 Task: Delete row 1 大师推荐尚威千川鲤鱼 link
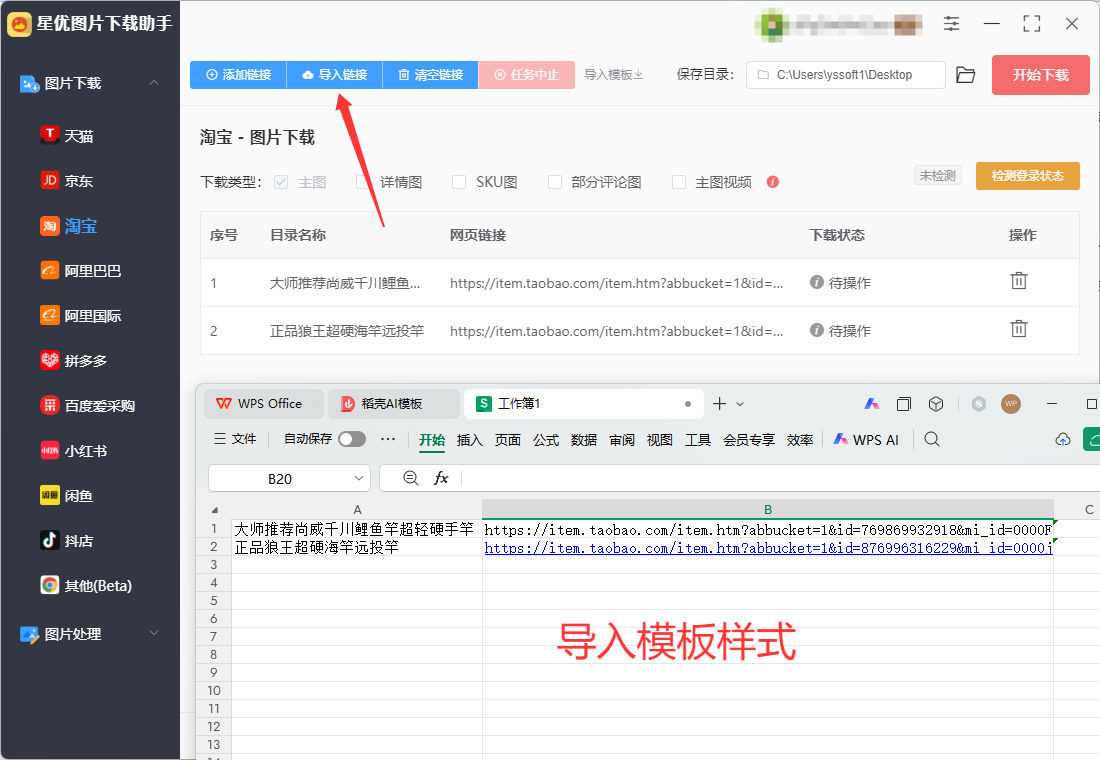(x=1019, y=281)
